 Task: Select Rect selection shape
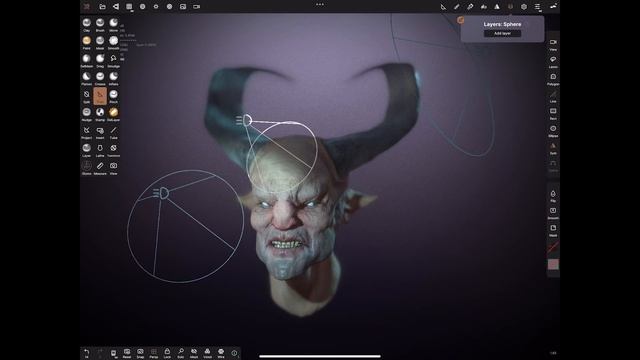click(553, 113)
